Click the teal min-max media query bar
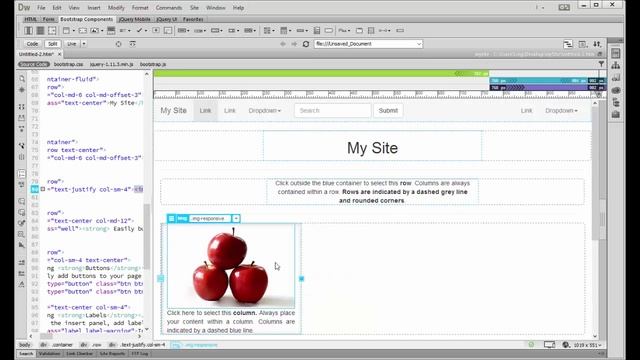Viewport: 640px width, 360px height. tap(548, 80)
